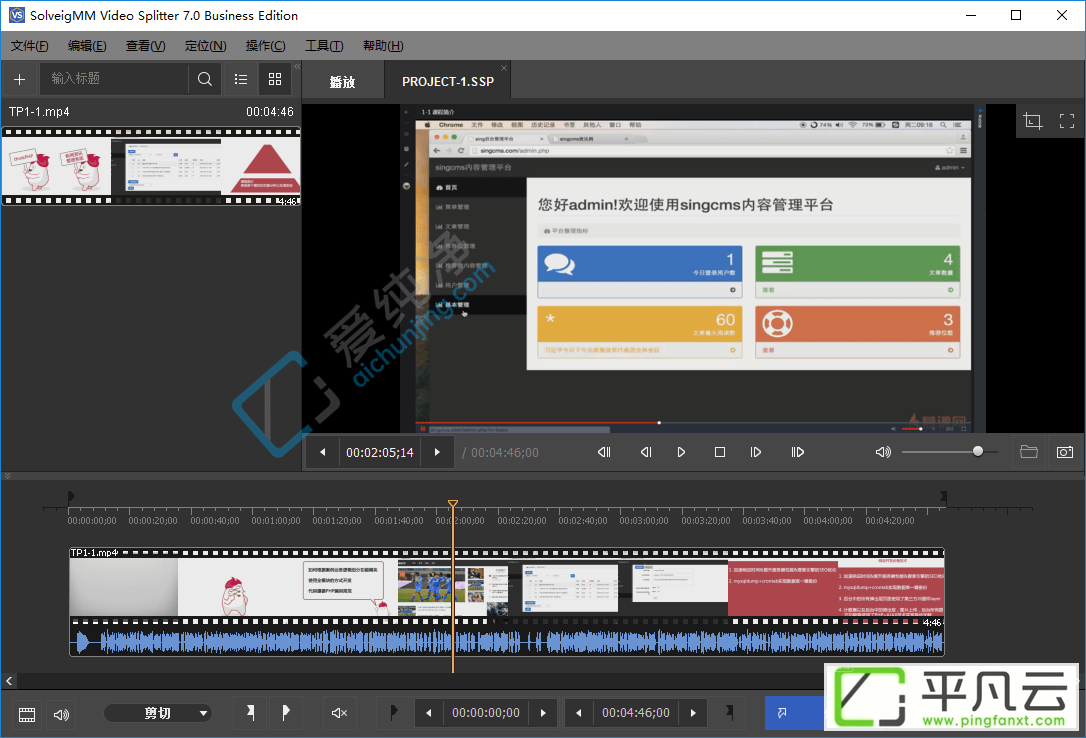Screen dimensions: 1086x738
Task: Select the timeline end marker flag
Action: (943, 496)
